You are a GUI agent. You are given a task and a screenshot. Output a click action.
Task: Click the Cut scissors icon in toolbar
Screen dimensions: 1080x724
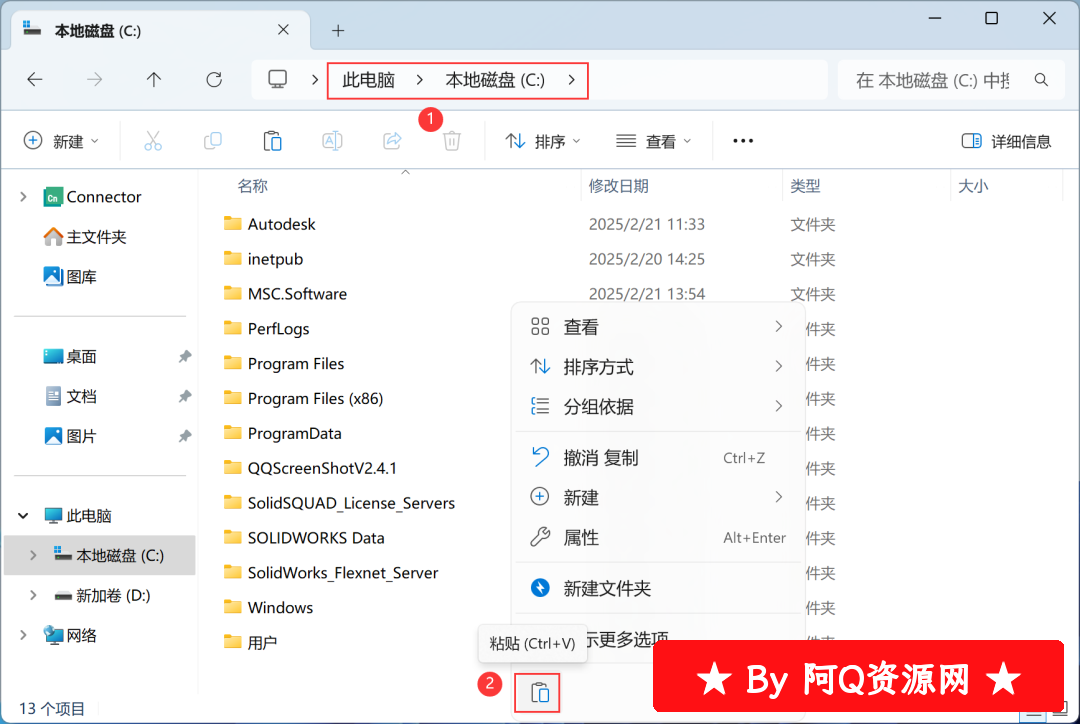tap(153, 141)
